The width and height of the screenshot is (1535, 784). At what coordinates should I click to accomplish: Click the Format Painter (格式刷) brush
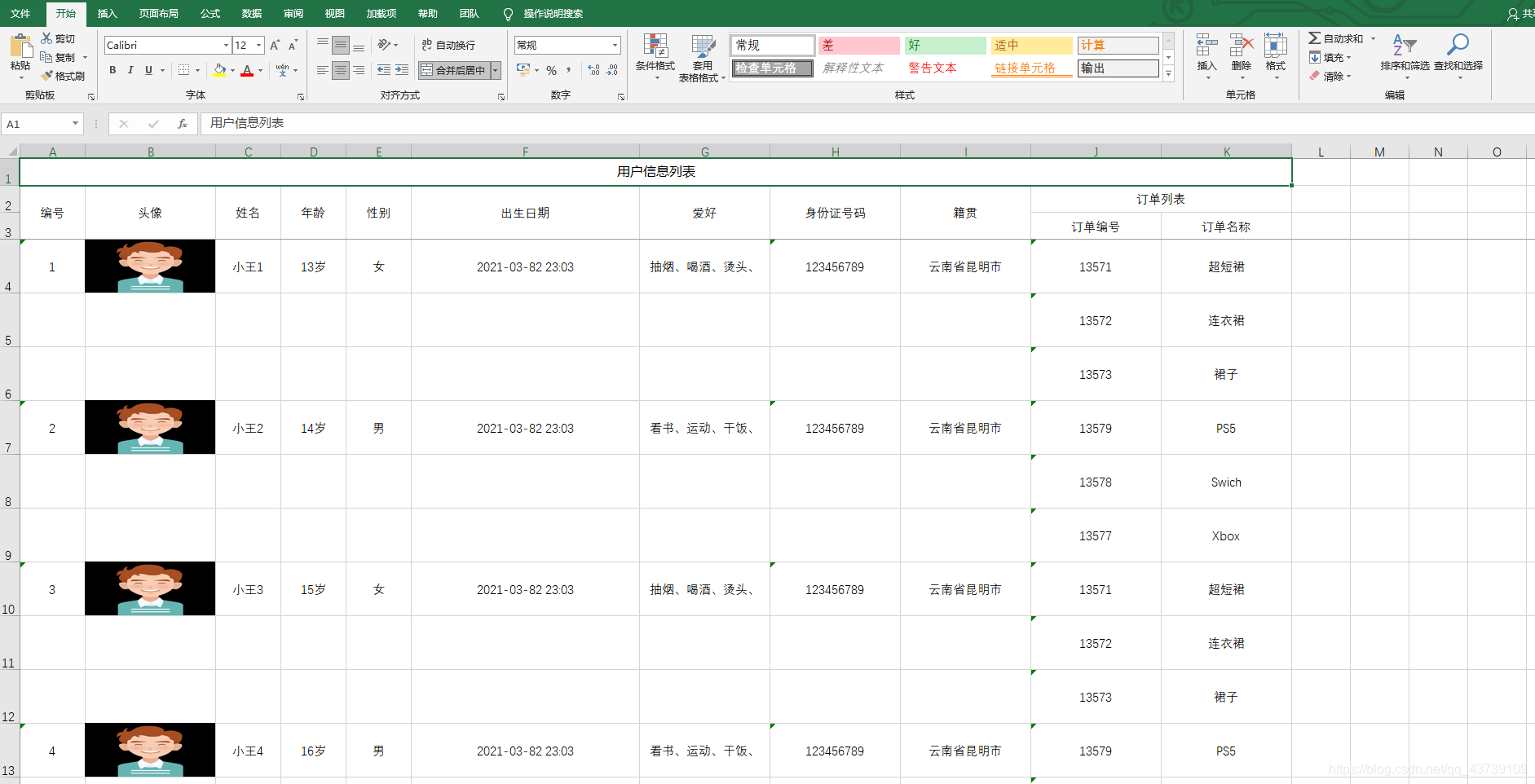coord(47,76)
